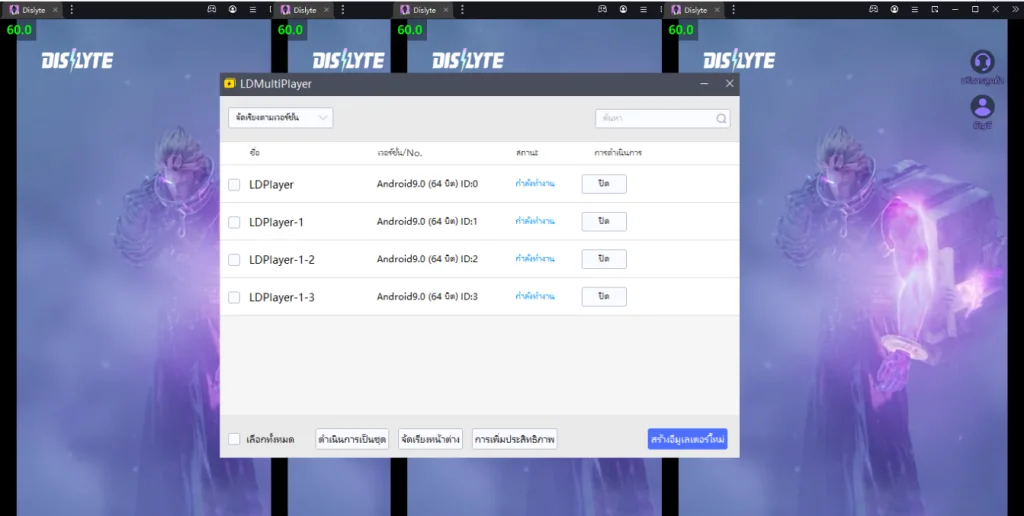The height and width of the screenshot is (516, 1024).
Task: Click account avatar icon in Dislyte game
Action: pos(982,106)
